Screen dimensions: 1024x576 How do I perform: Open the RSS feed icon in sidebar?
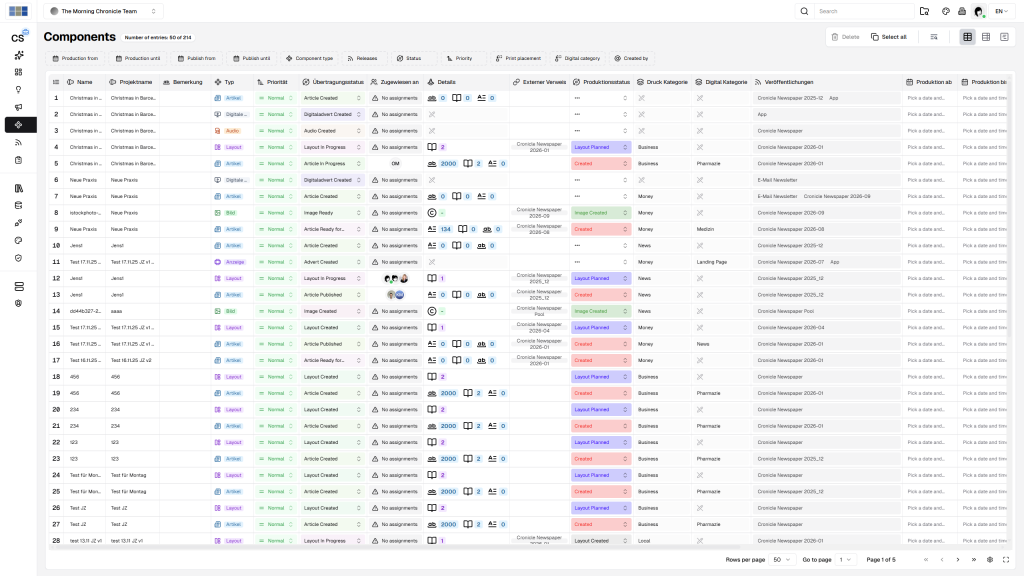(x=18, y=142)
